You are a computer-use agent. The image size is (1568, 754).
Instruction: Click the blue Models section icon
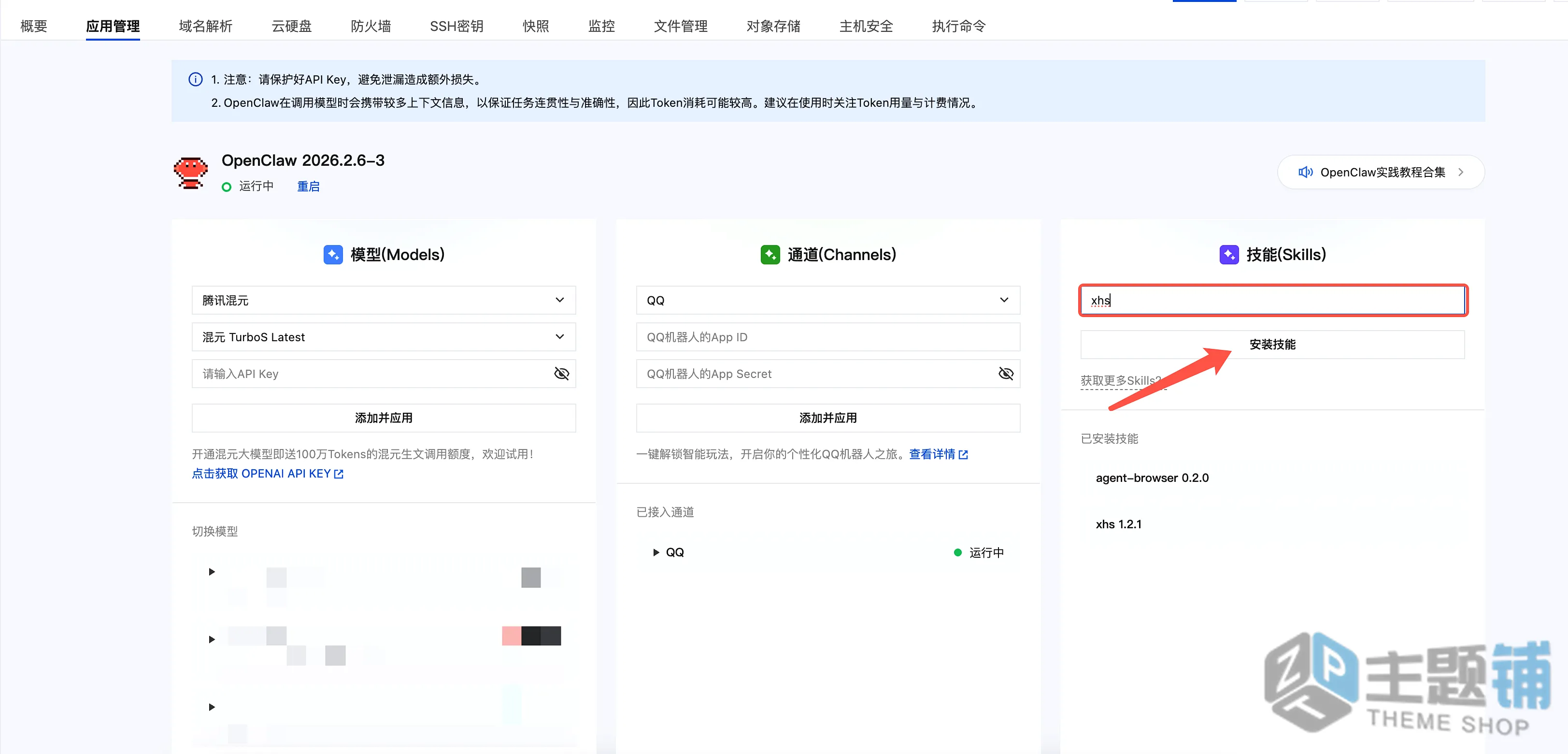(x=333, y=255)
